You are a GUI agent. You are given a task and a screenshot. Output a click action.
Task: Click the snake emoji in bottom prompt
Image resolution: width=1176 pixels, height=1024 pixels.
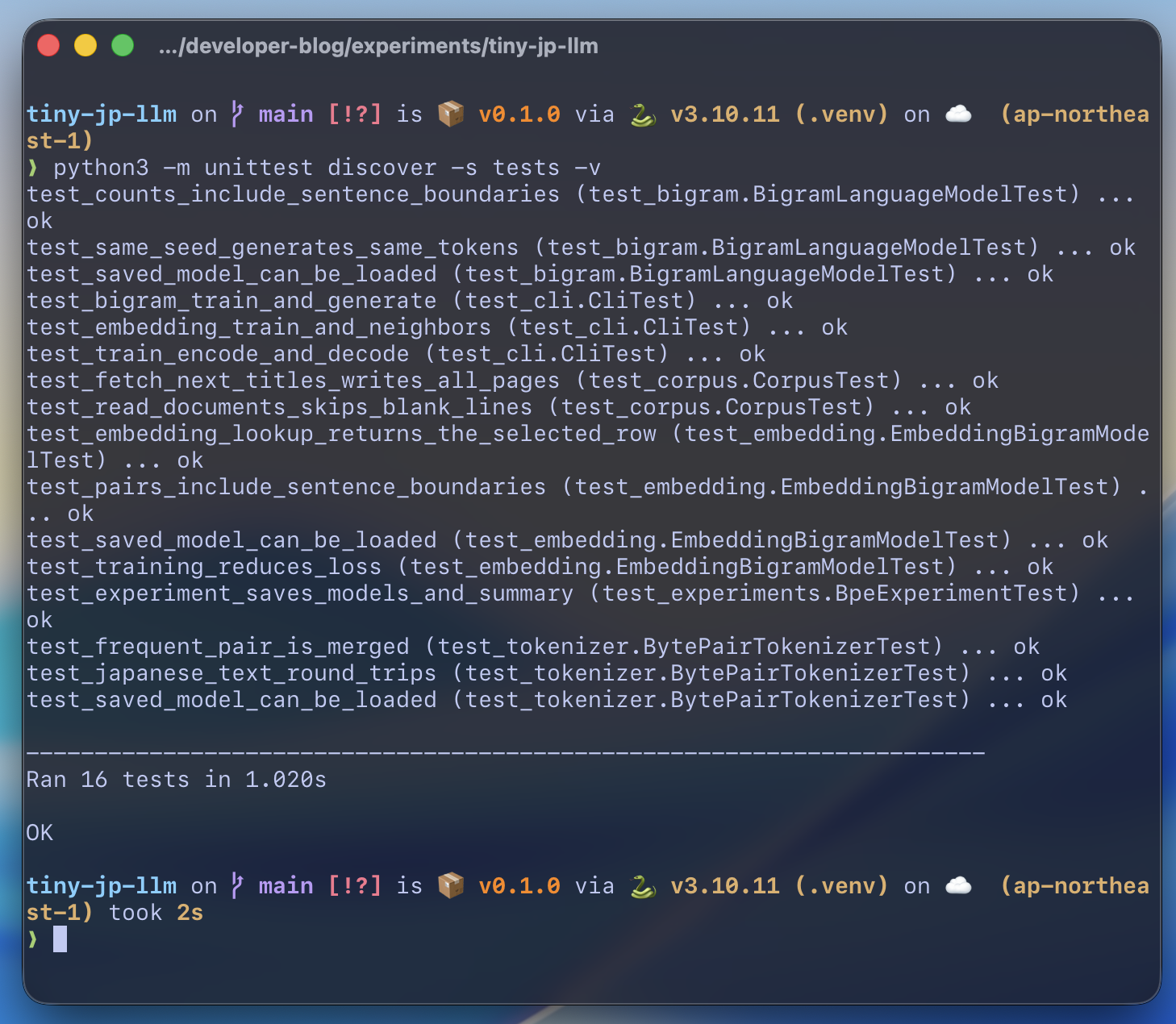click(x=643, y=885)
